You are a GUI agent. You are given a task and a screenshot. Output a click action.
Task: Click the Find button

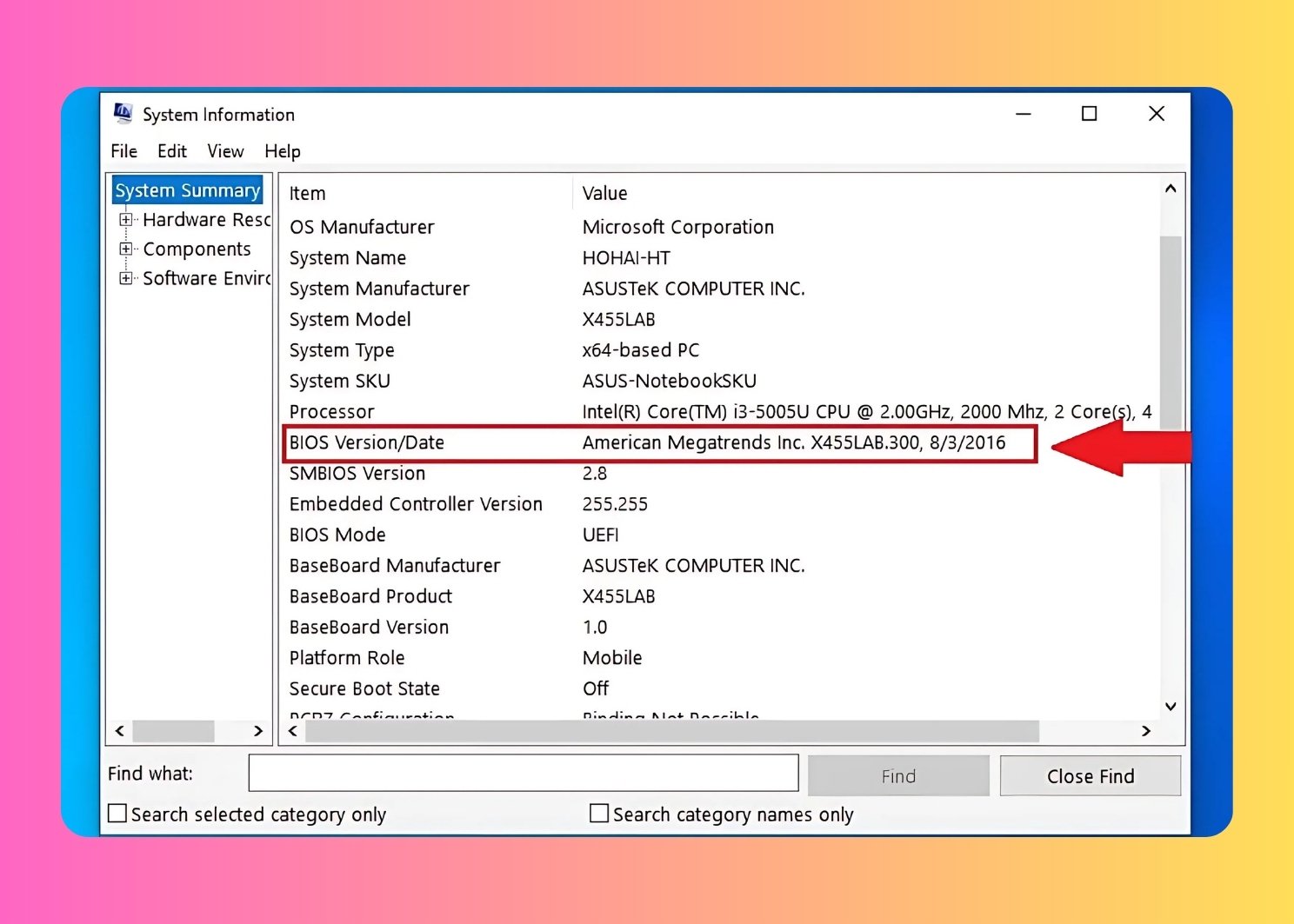pos(897,775)
